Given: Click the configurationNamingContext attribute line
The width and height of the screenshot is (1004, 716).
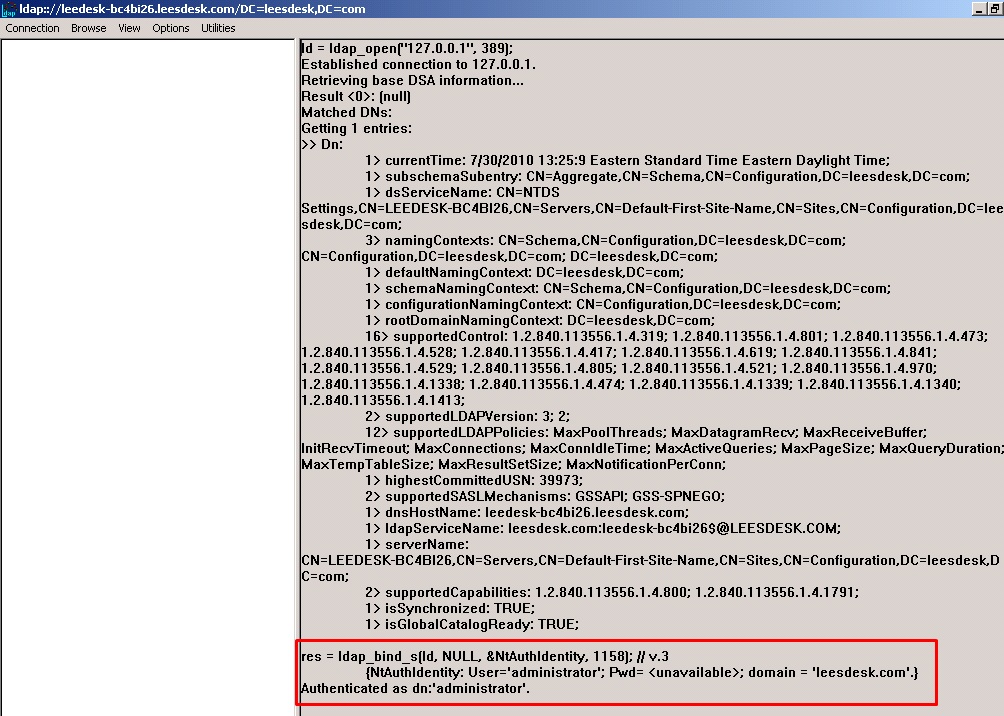Looking at the screenshot, I should pyautogui.click(x=603, y=304).
